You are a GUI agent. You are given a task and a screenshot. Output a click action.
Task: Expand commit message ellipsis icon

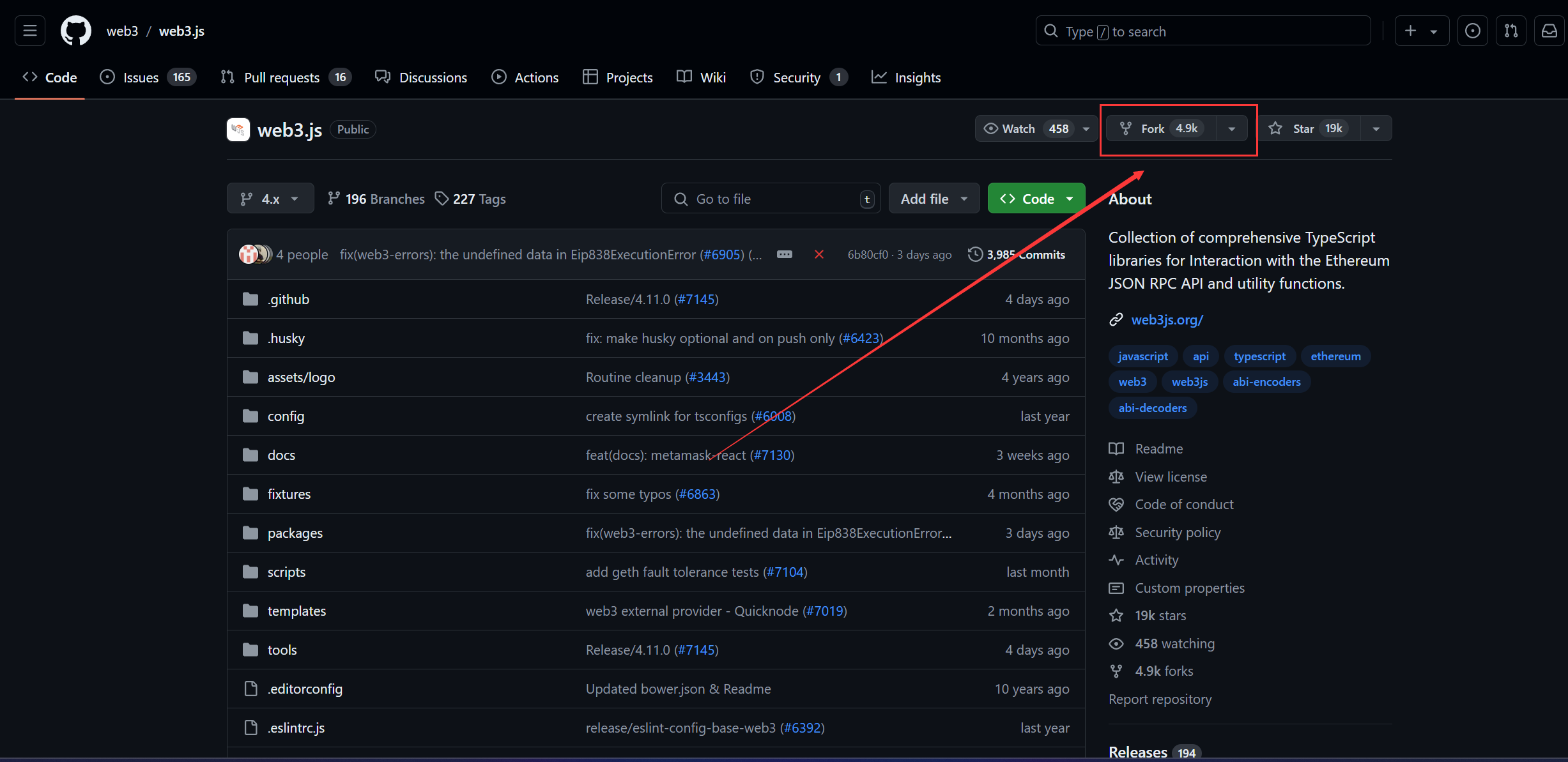(x=784, y=255)
